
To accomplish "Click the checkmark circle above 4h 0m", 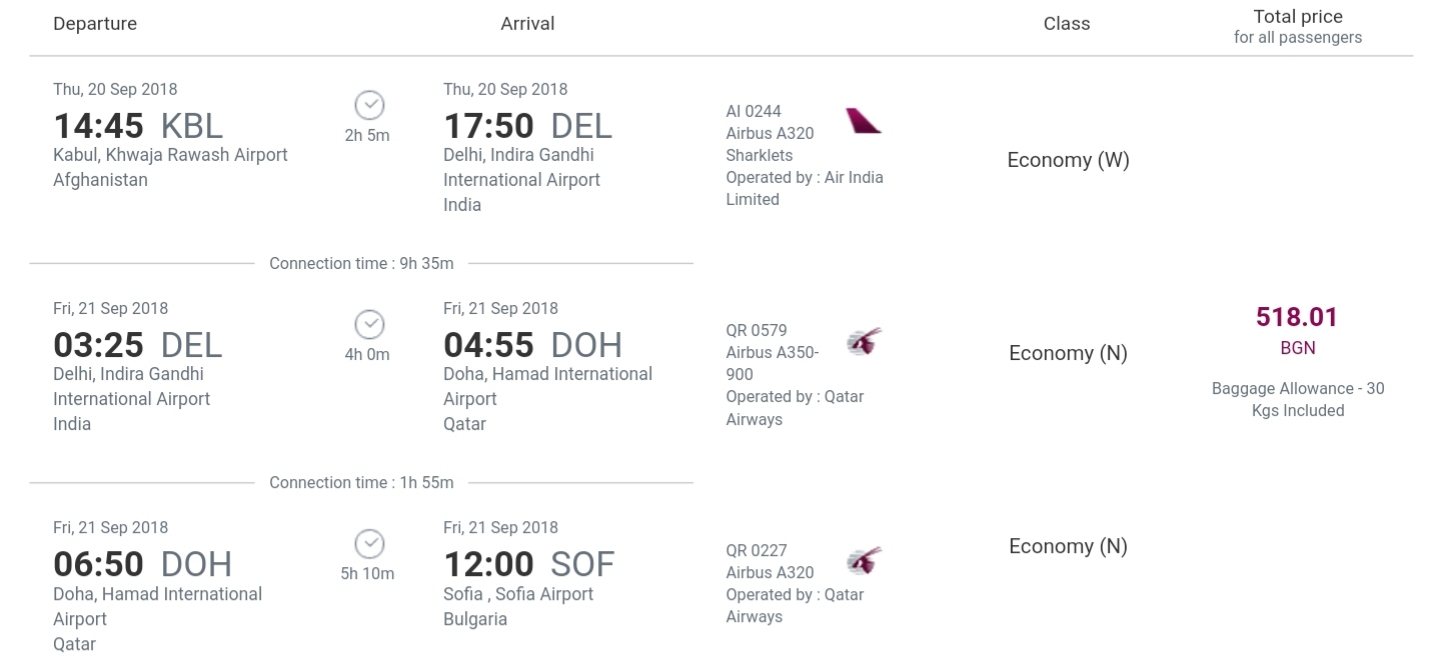I will tap(369, 324).
